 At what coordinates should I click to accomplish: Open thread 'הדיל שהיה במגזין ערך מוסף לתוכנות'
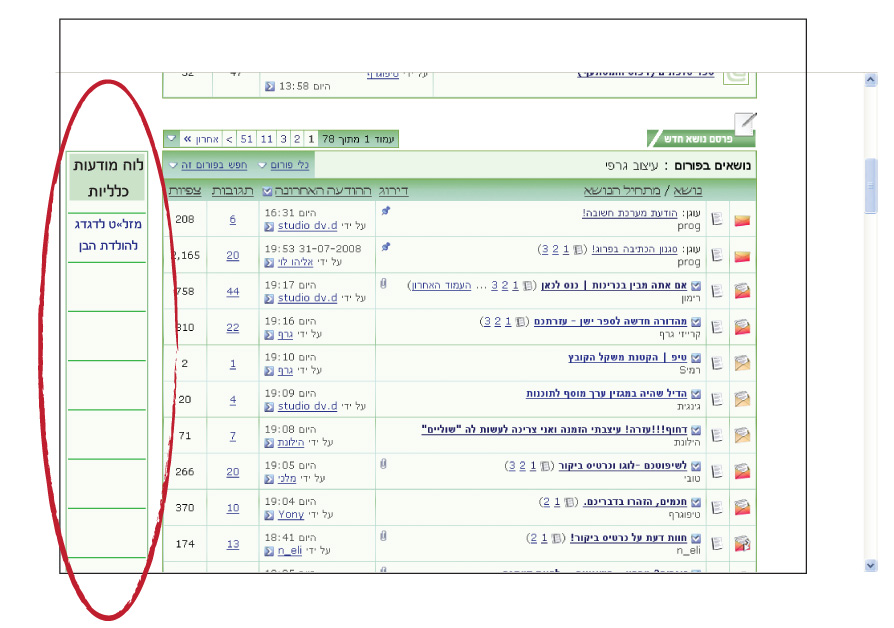coord(606,394)
